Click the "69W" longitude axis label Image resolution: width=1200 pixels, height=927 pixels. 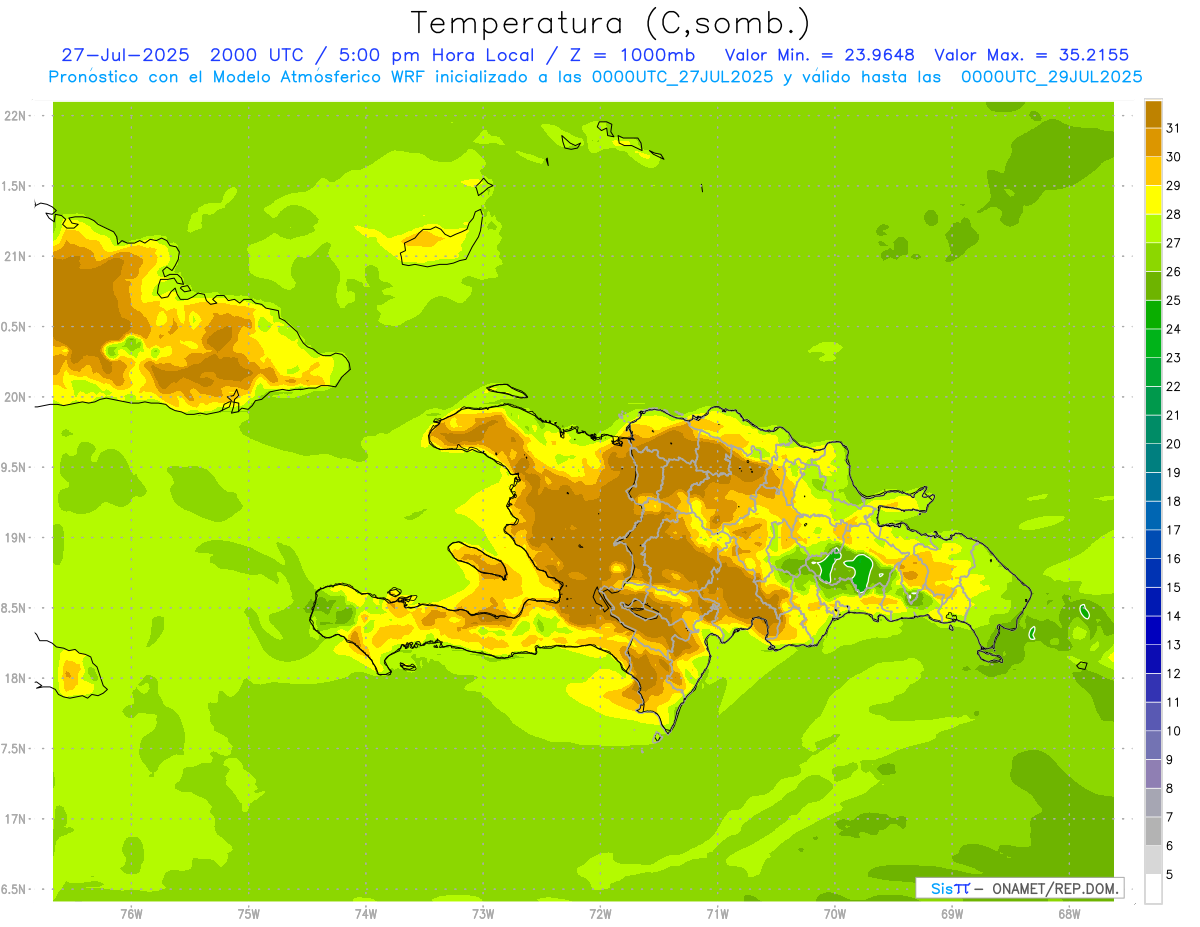[x=951, y=914]
